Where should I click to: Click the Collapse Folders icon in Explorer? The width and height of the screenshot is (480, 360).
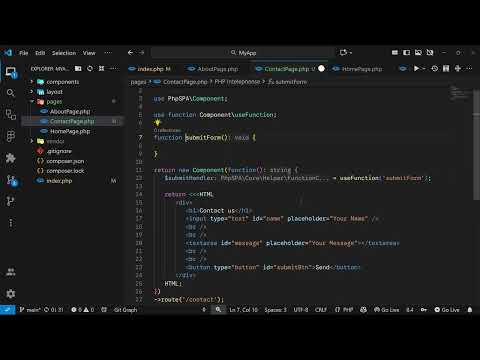[x=101, y=68]
